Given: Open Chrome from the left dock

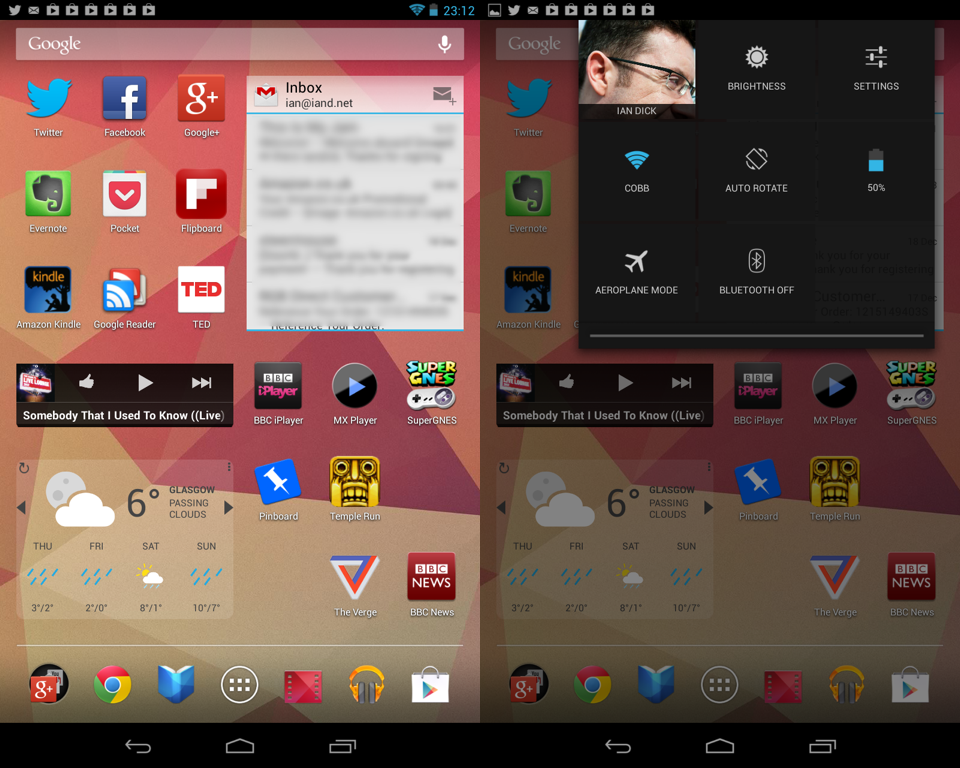Looking at the screenshot, I should point(112,684).
